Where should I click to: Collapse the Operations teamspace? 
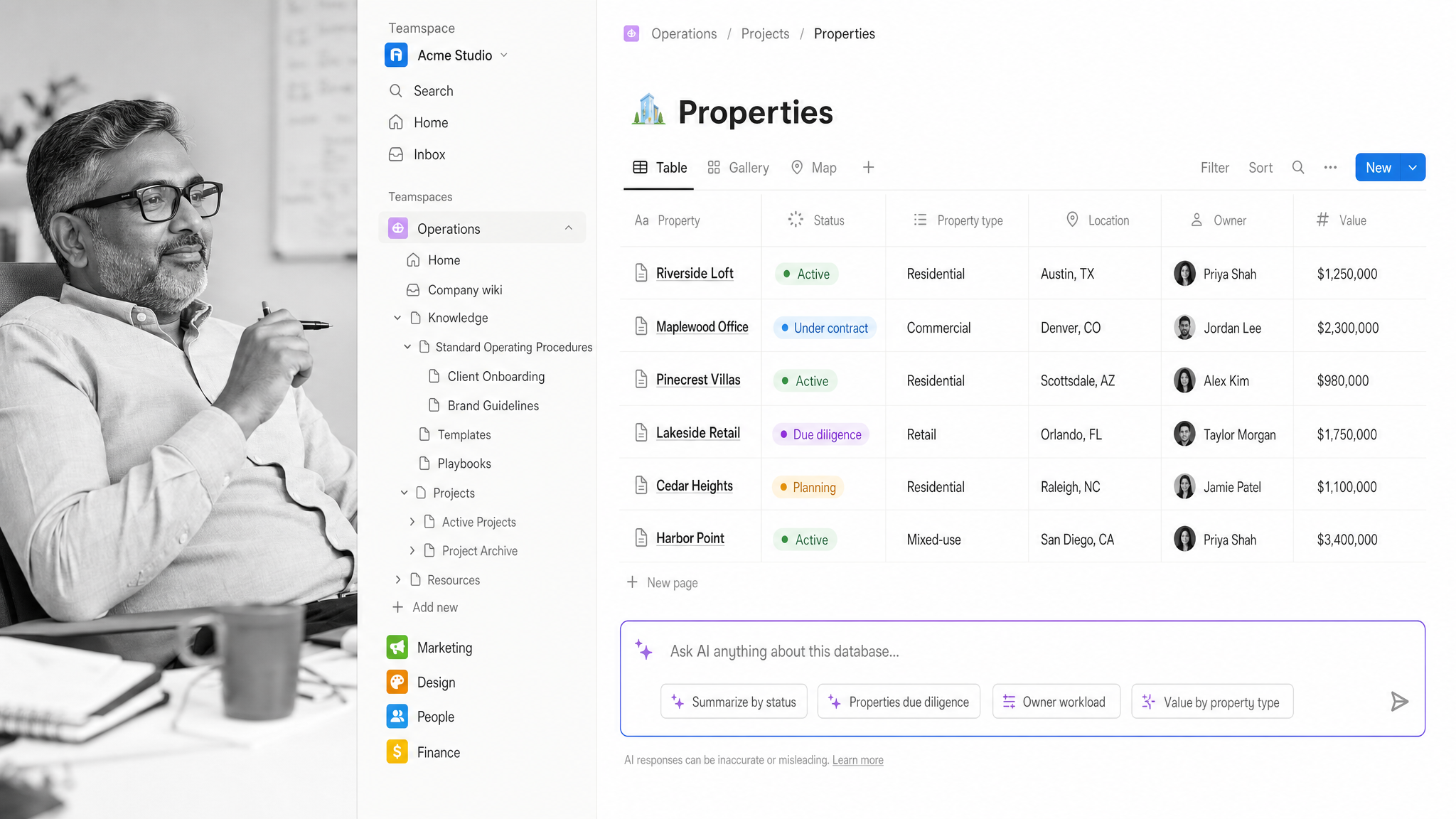click(569, 228)
